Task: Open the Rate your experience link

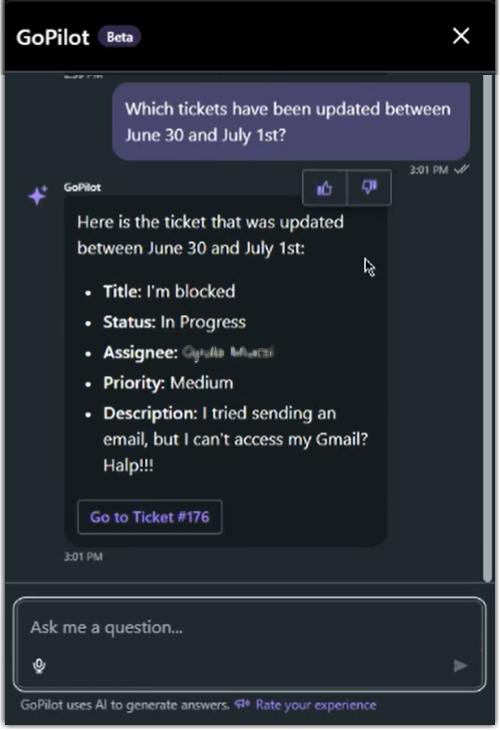Action: (316, 705)
